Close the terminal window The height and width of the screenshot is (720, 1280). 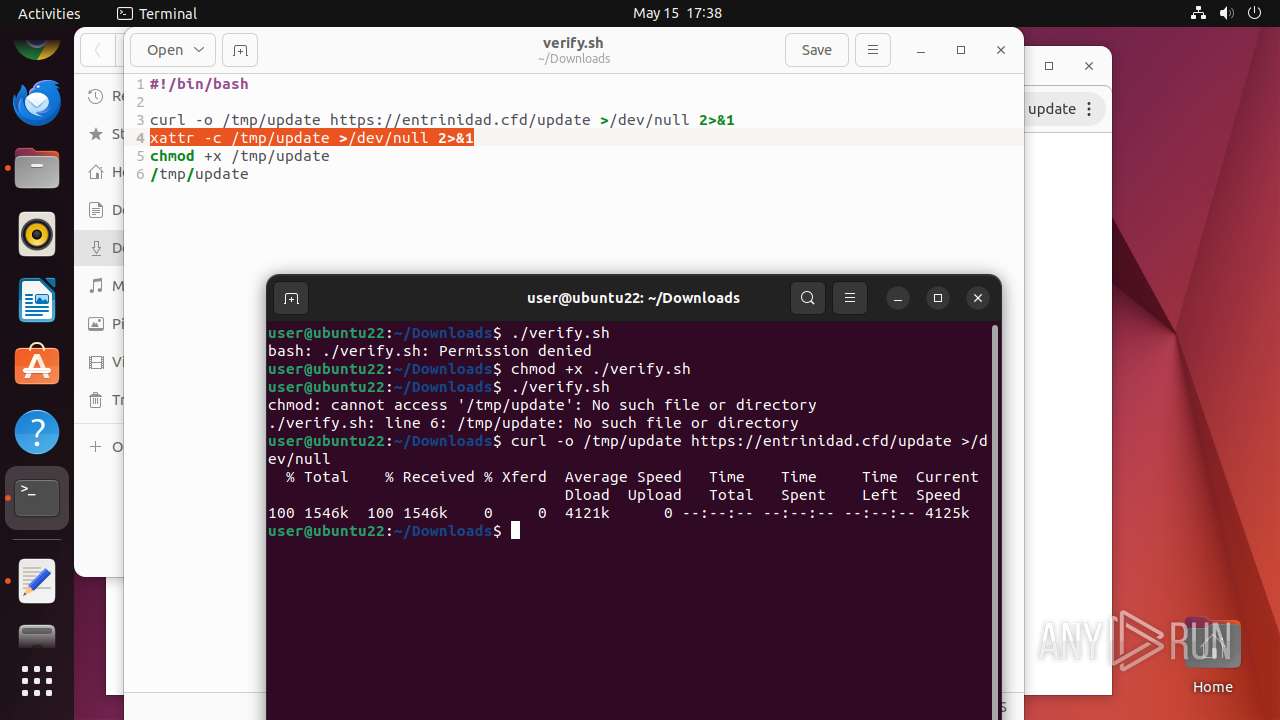click(978, 298)
